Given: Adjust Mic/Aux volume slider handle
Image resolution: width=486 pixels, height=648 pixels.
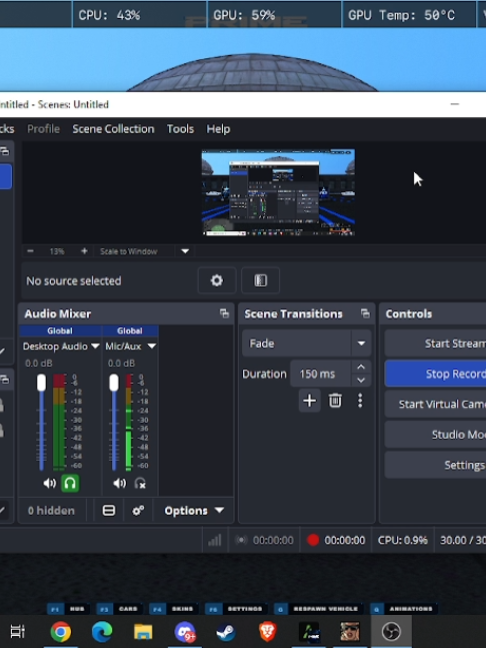Looking at the screenshot, I should [114, 383].
